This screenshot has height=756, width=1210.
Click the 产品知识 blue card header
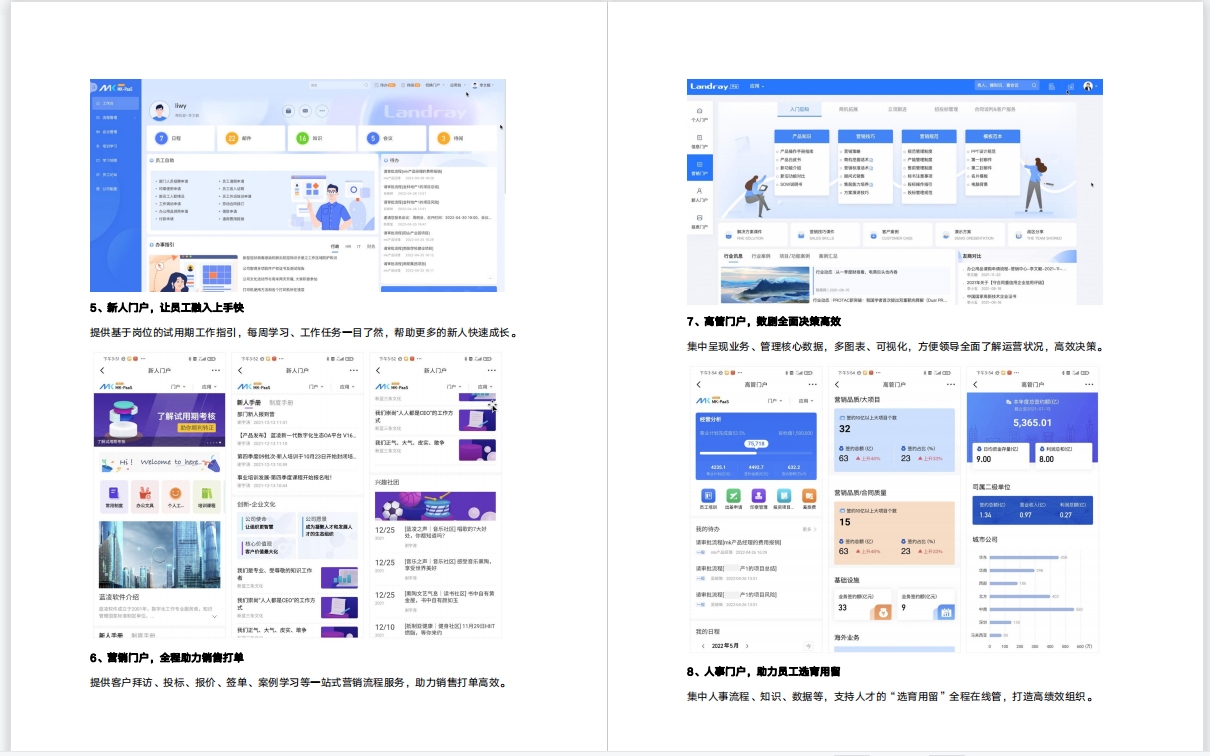[x=802, y=135]
